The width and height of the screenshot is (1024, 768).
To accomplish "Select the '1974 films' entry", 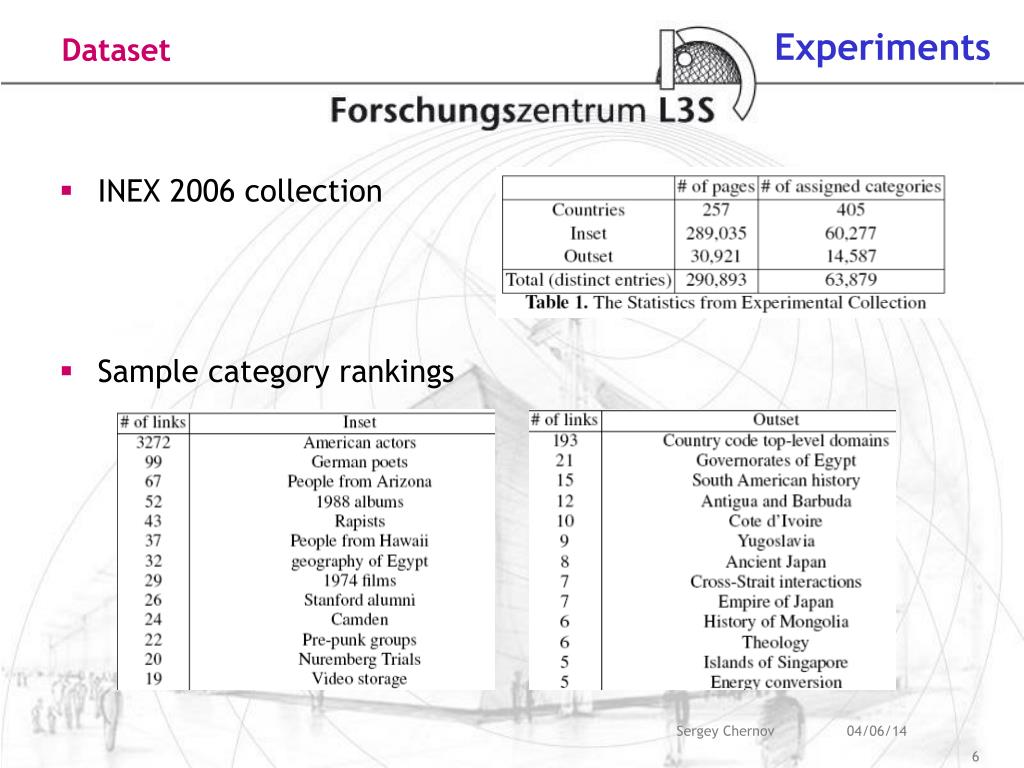I will [359, 580].
